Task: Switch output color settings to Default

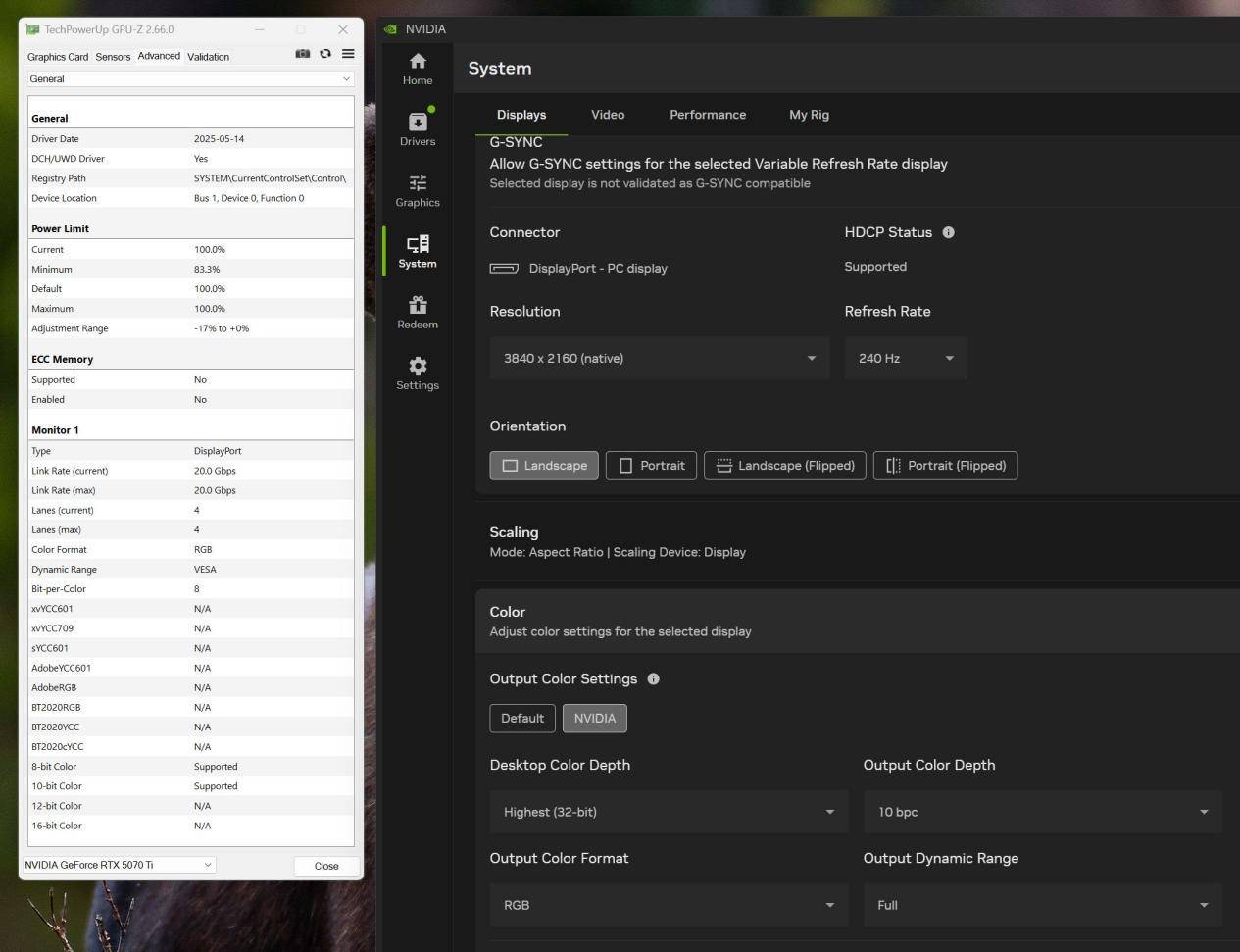Action: tap(522, 718)
